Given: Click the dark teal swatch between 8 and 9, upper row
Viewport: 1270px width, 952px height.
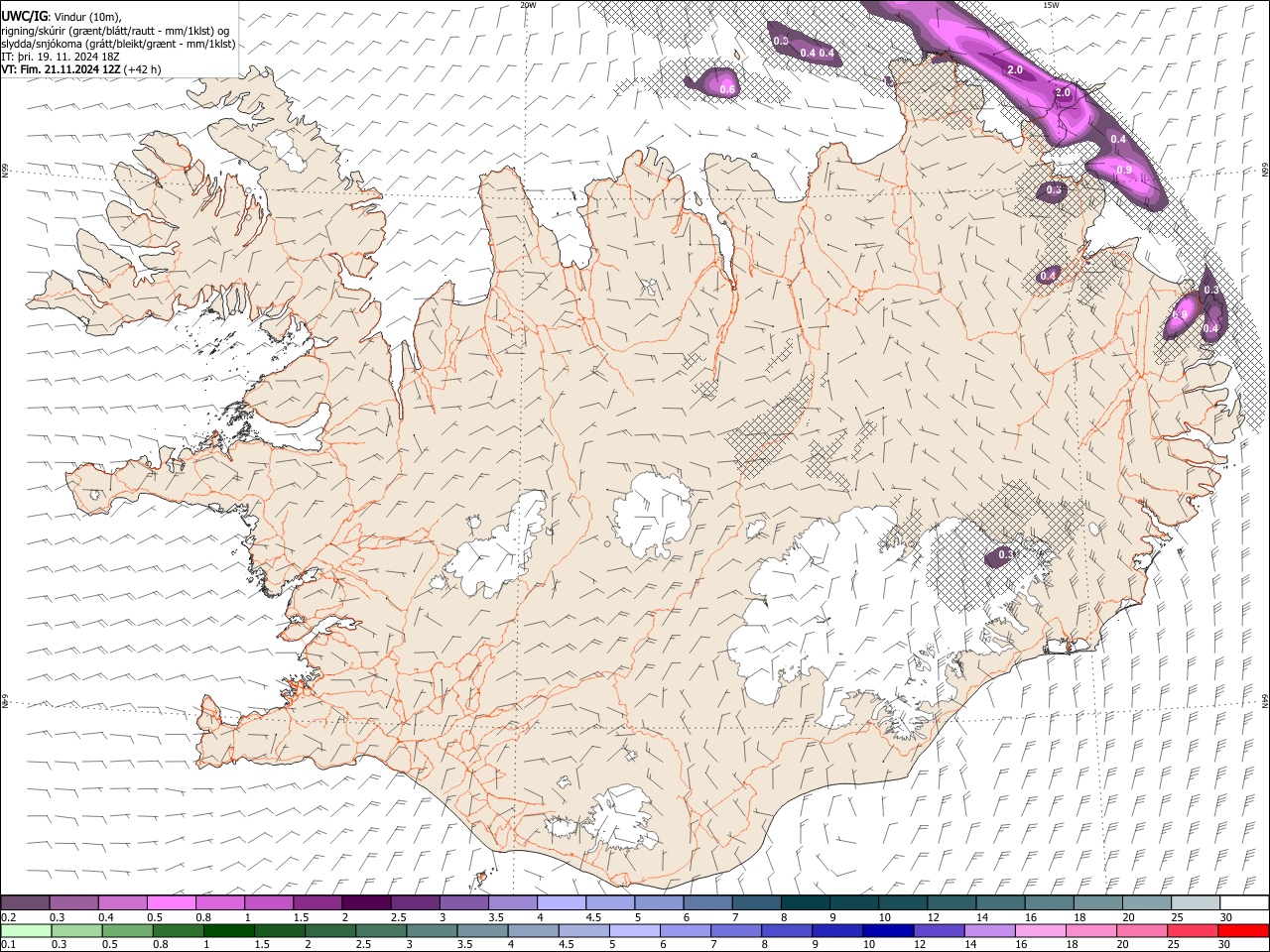Looking at the screenshot, I should [x=806, y=902].
